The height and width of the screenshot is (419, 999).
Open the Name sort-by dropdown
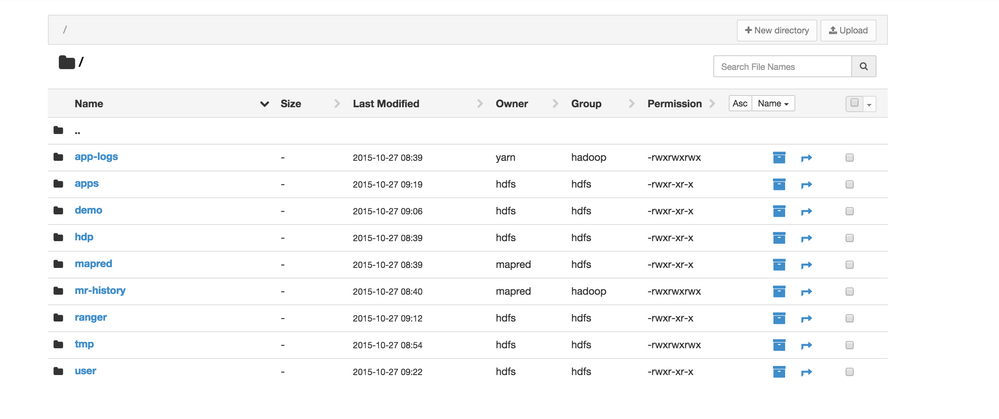pos(773,104)
